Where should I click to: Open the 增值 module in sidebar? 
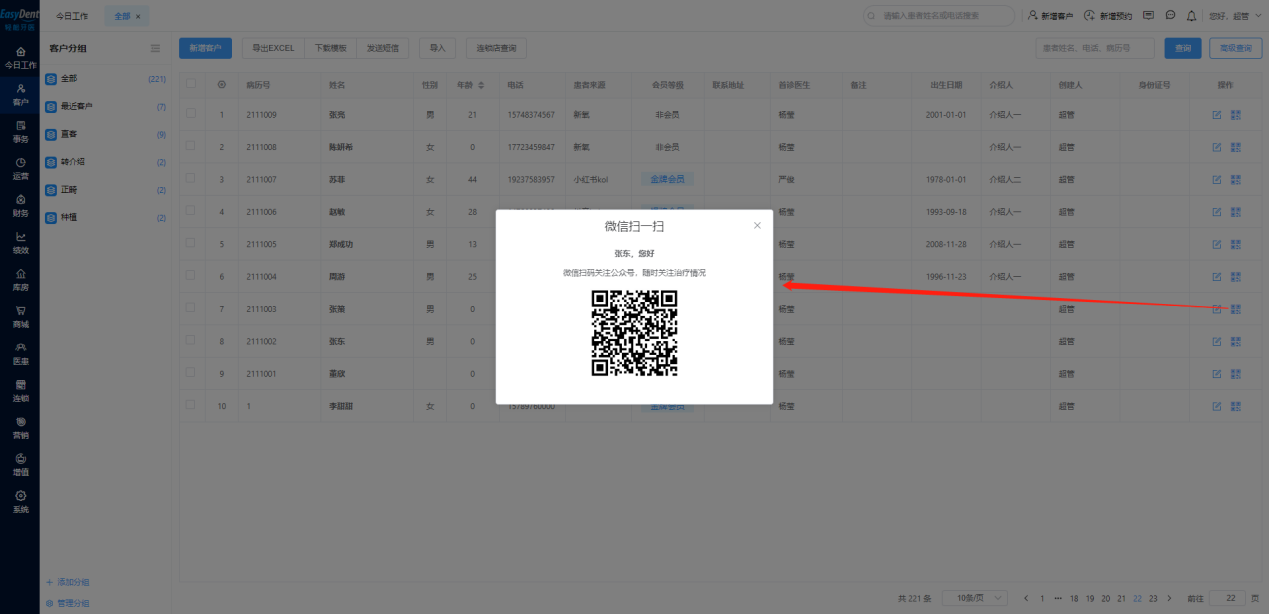20,465
